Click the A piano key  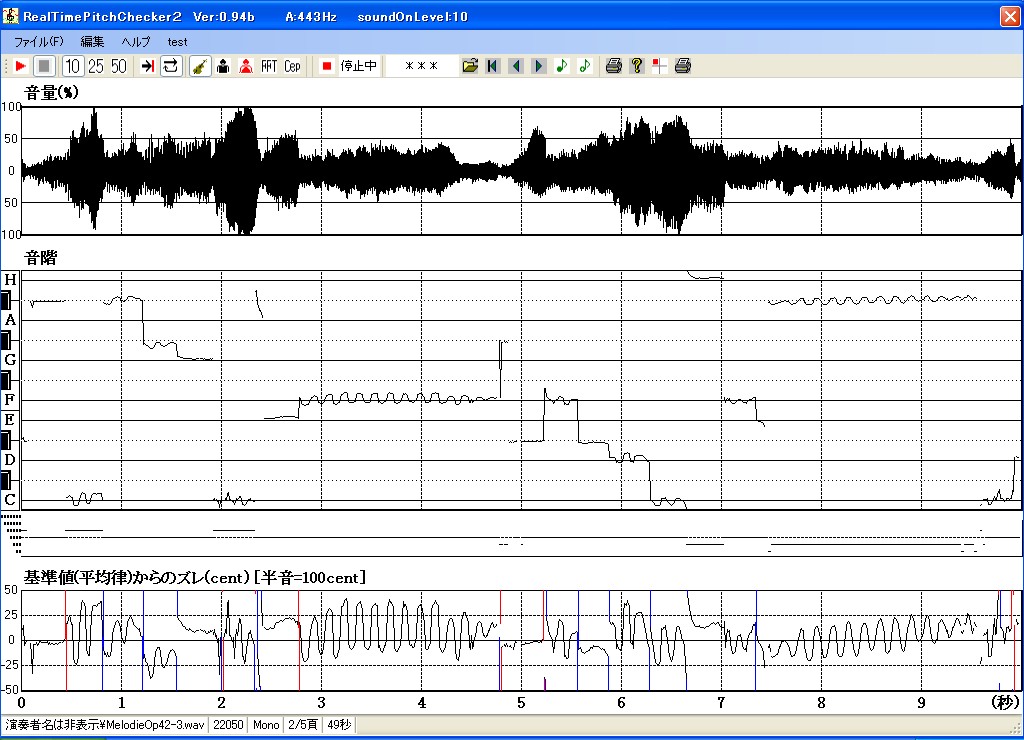10,320
